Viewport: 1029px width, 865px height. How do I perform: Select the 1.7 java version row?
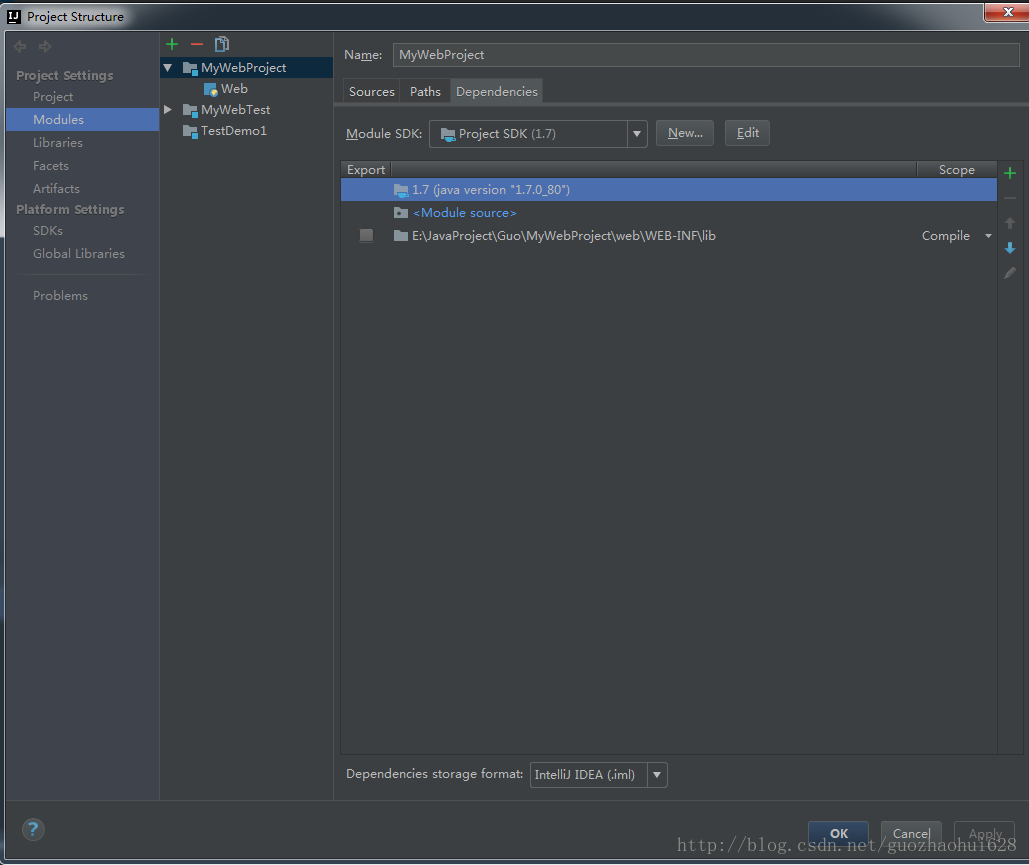[669, 190]
